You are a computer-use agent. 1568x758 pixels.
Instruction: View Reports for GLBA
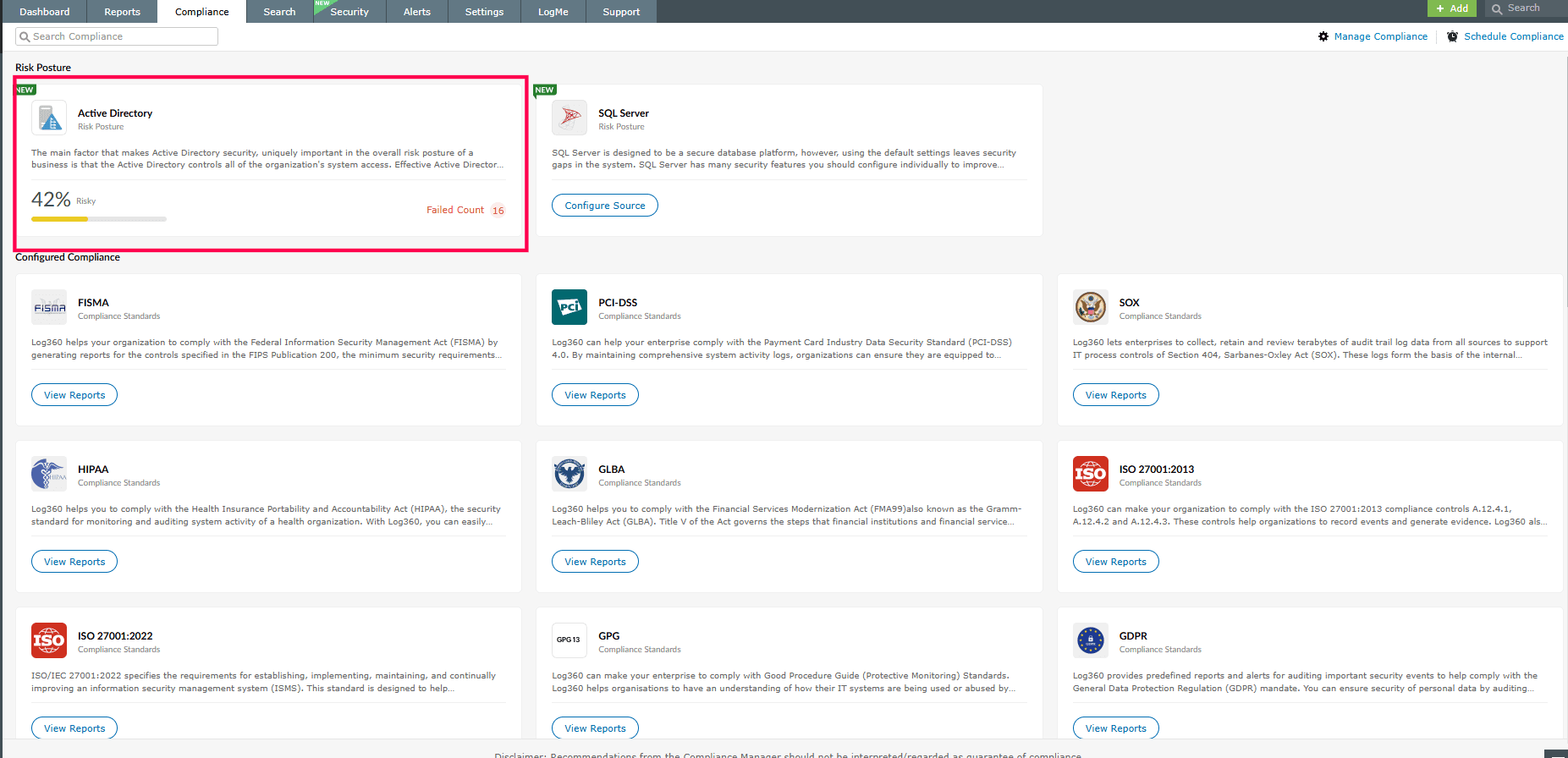pos(595,562)
